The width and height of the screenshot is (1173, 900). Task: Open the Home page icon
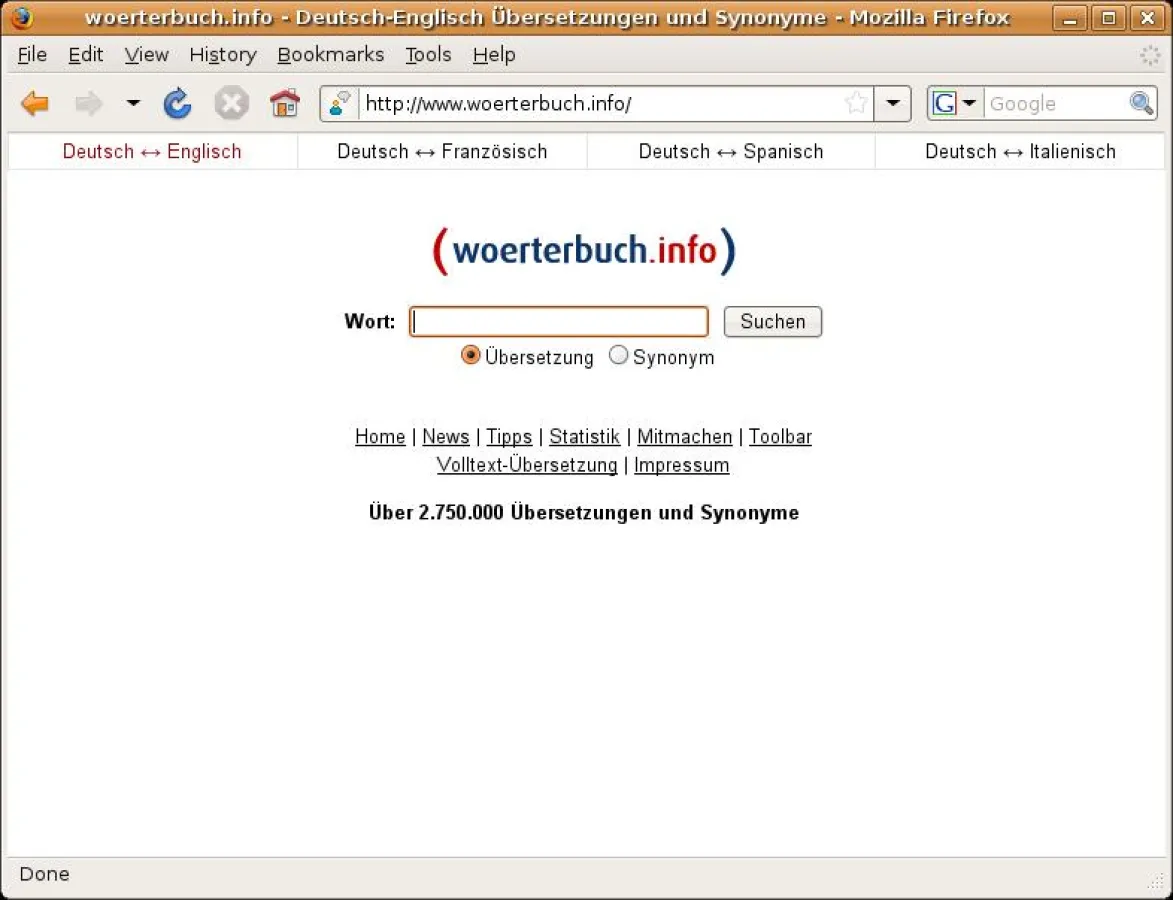click(284, 103)
